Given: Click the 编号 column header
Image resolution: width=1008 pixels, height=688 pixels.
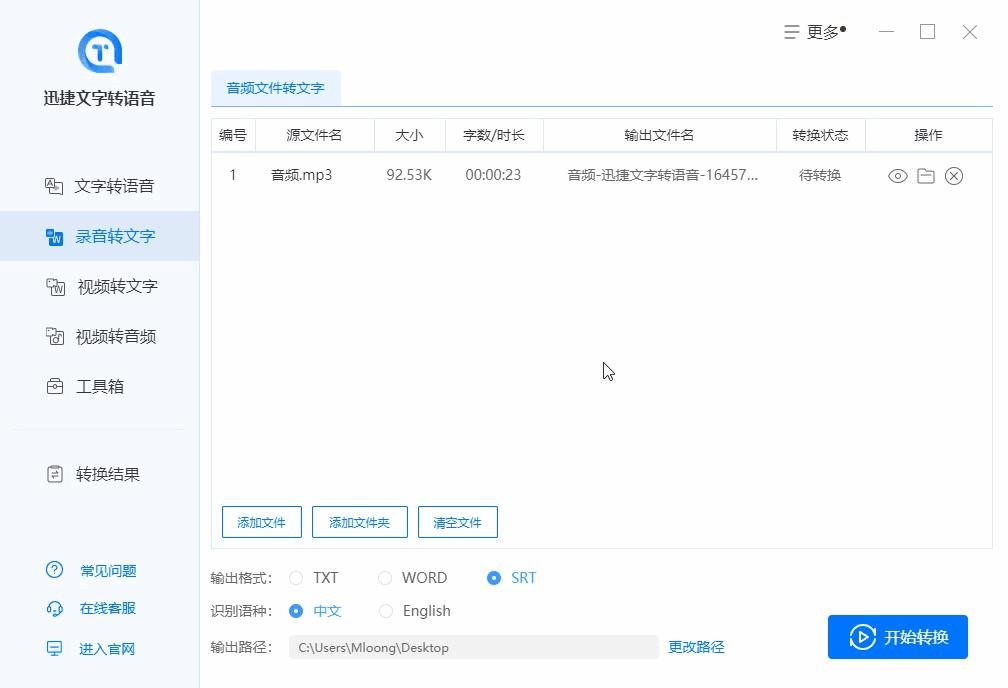Looking at the screenshot, I should (233, 135).
